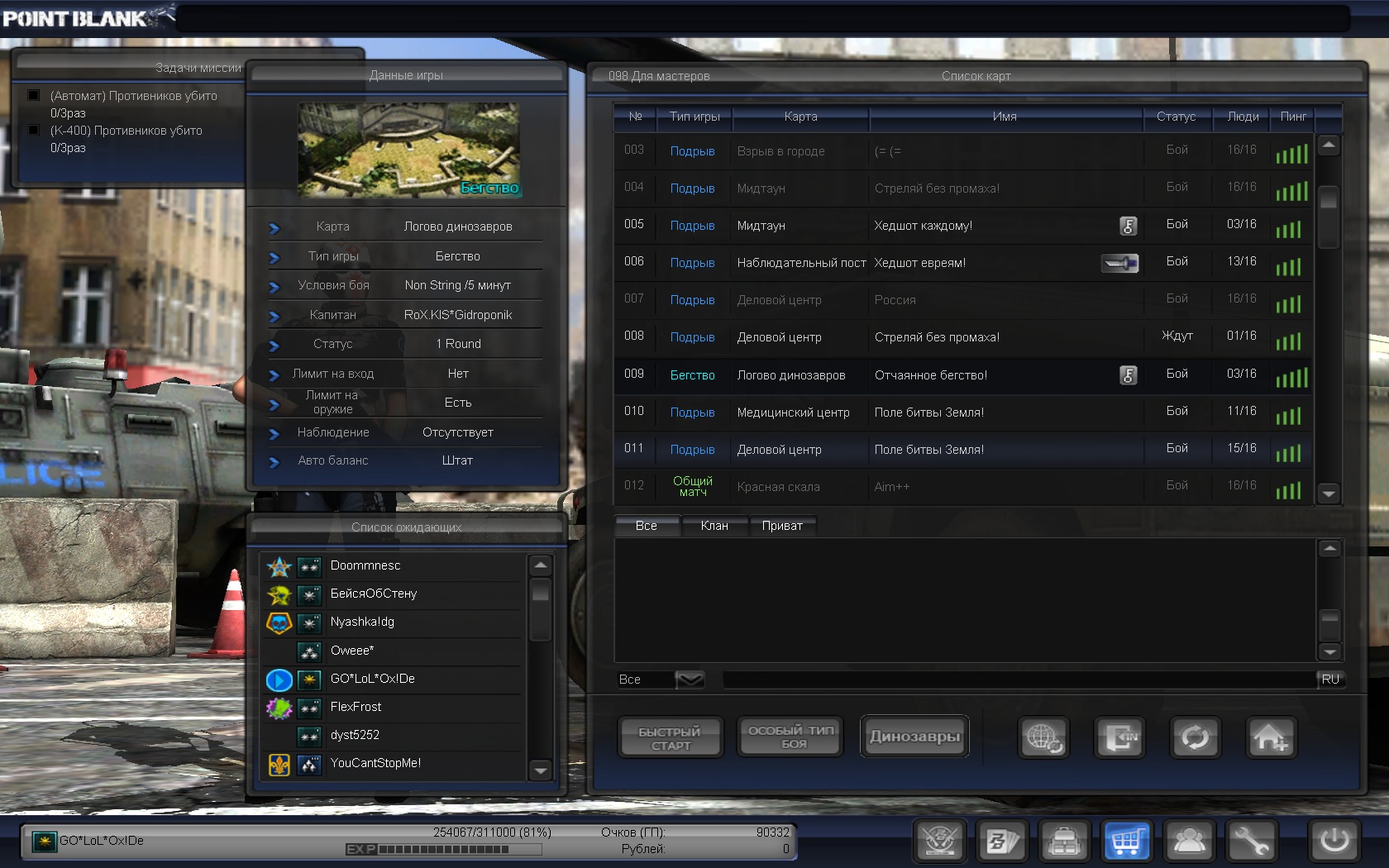This screenshot has width=1389, height=868.
Task: Click the chat message input field
Action: coord(1017,680)
